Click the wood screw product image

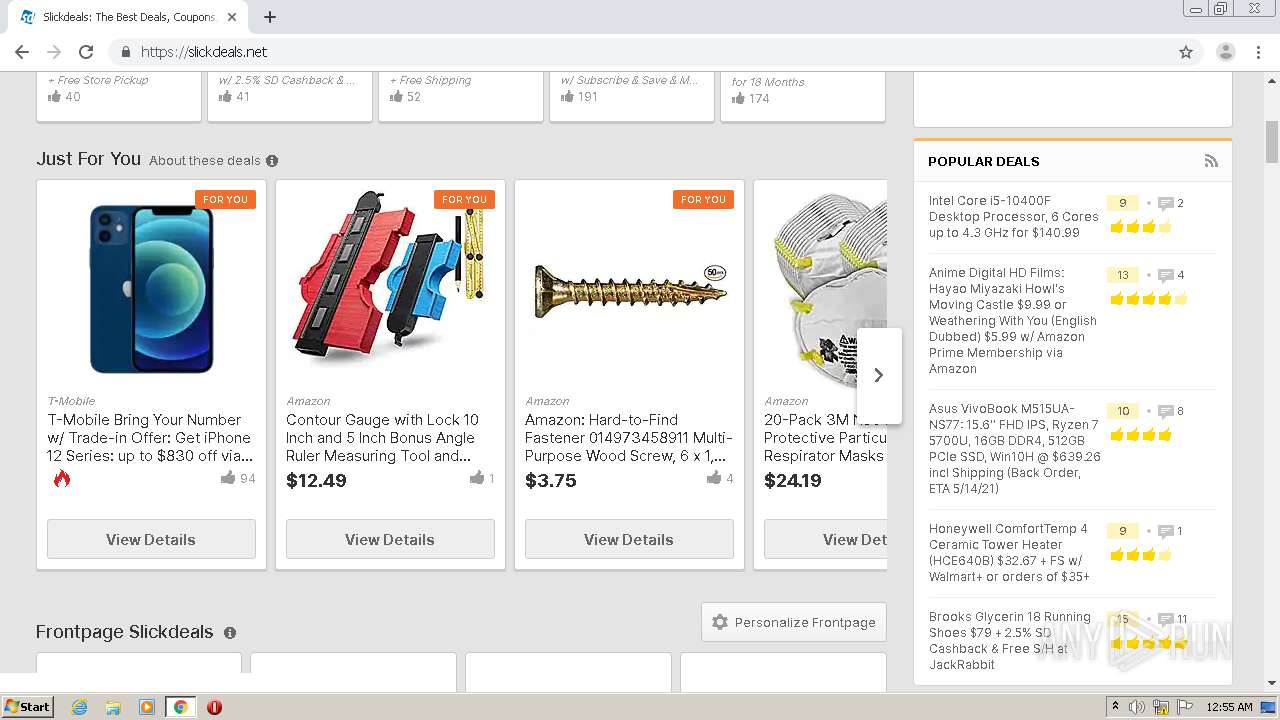coord(630,290)
